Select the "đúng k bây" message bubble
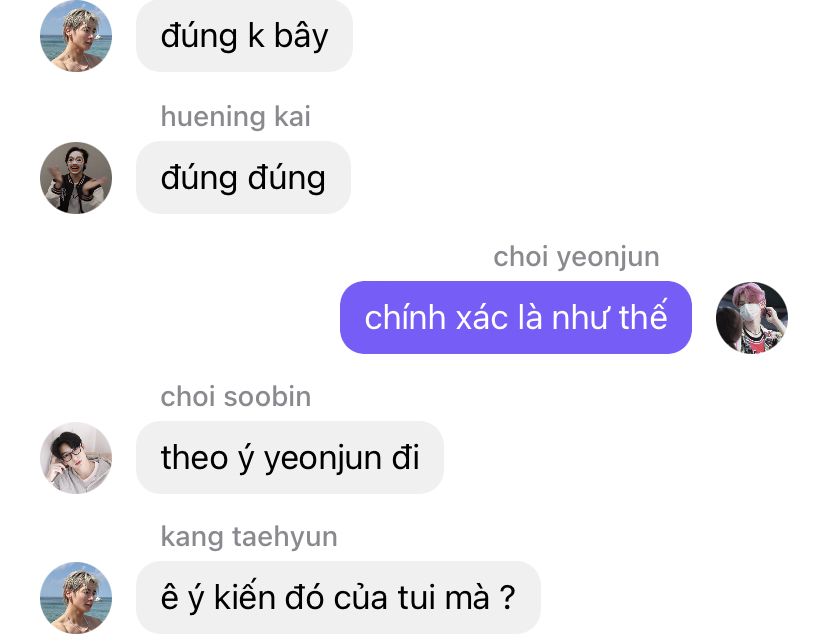Viewport: 828px width, 643px height. click(x=244, y=36)
